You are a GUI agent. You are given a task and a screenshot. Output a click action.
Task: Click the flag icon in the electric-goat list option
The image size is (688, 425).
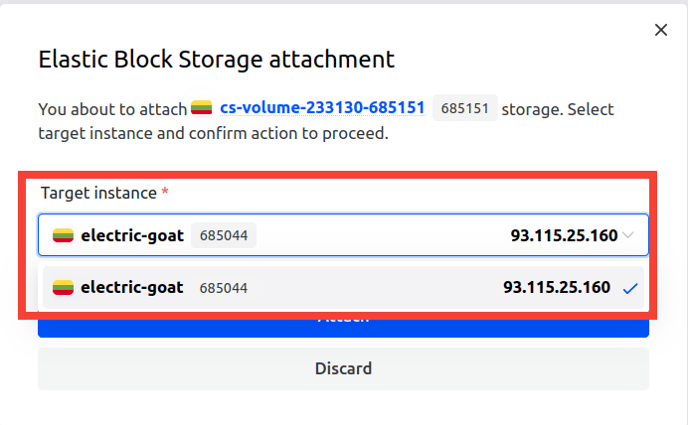point(63,288)
